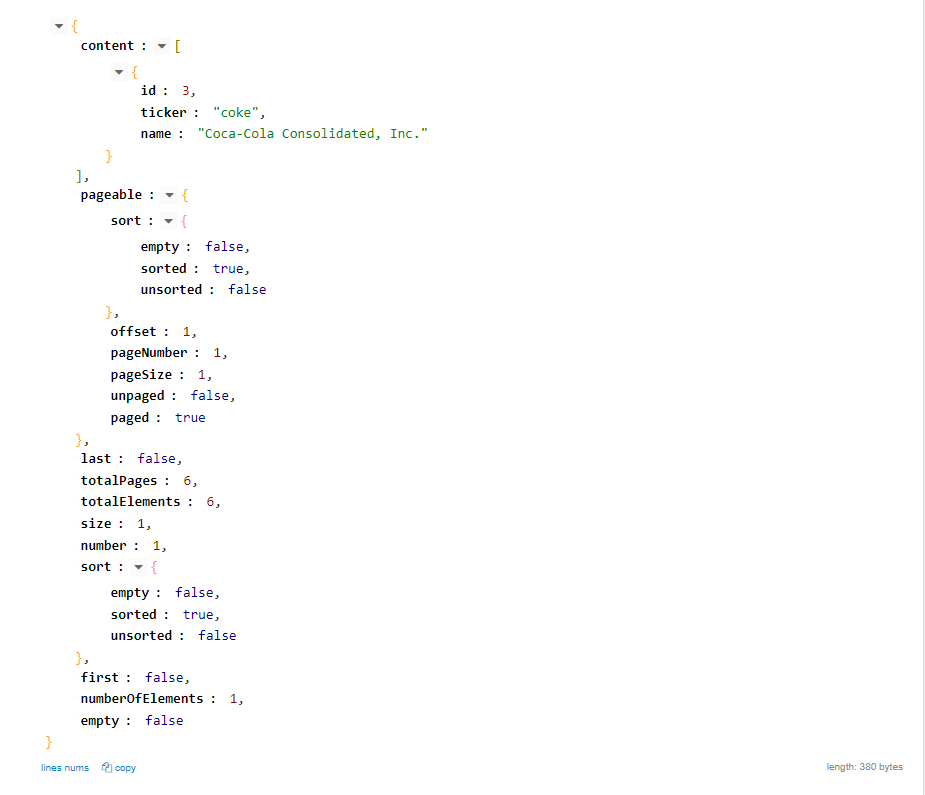Click the content key
This screenshot has height=795, width=925.
pyautogui.click(x=107, y=46)
